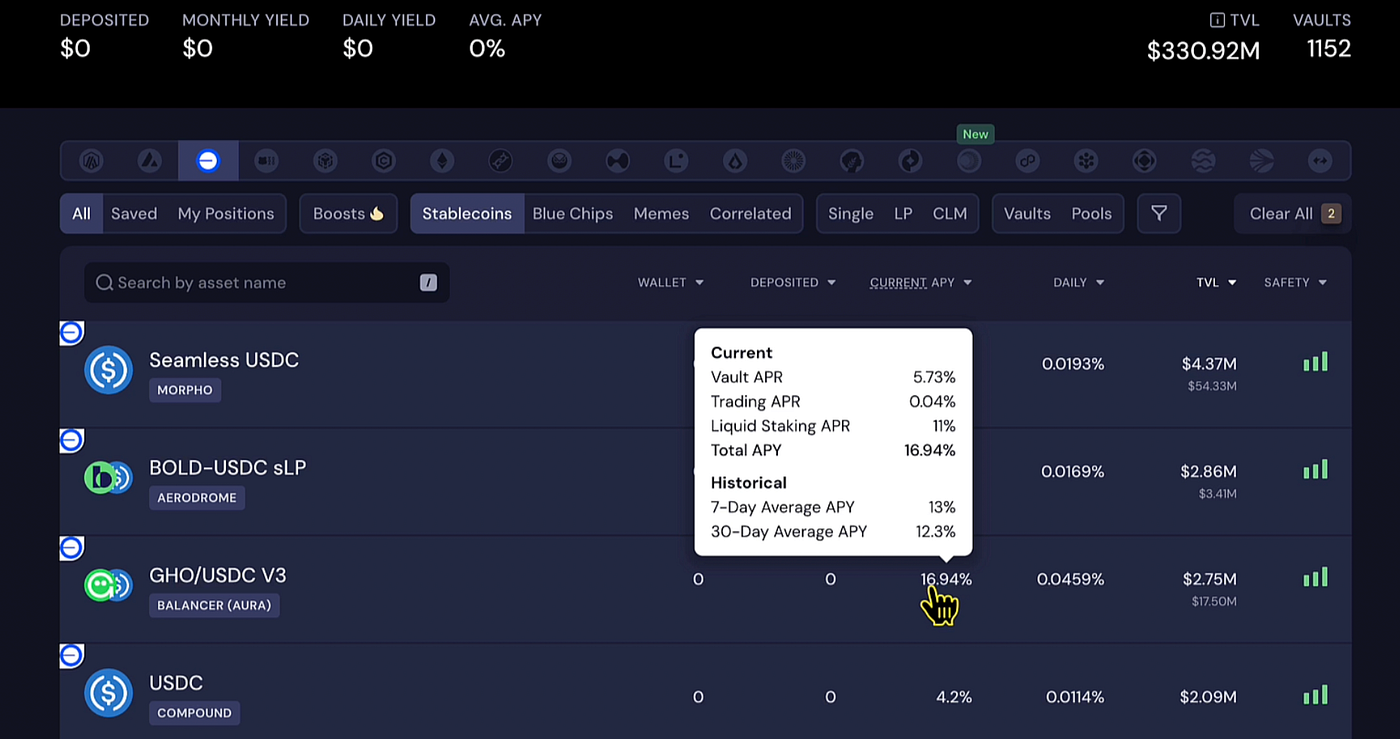Click the GHO/USDC V3 token pair icon

tap(108, 586)
